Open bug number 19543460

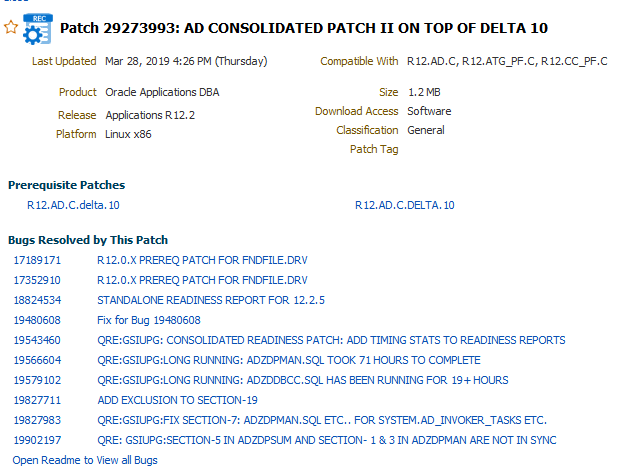click(x=37, y=340)
